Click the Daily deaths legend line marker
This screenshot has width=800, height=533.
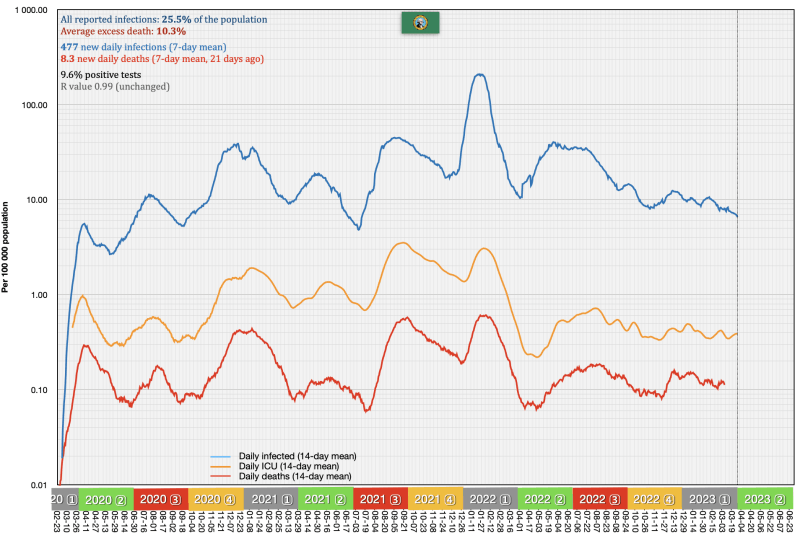(x=222, y=476)
